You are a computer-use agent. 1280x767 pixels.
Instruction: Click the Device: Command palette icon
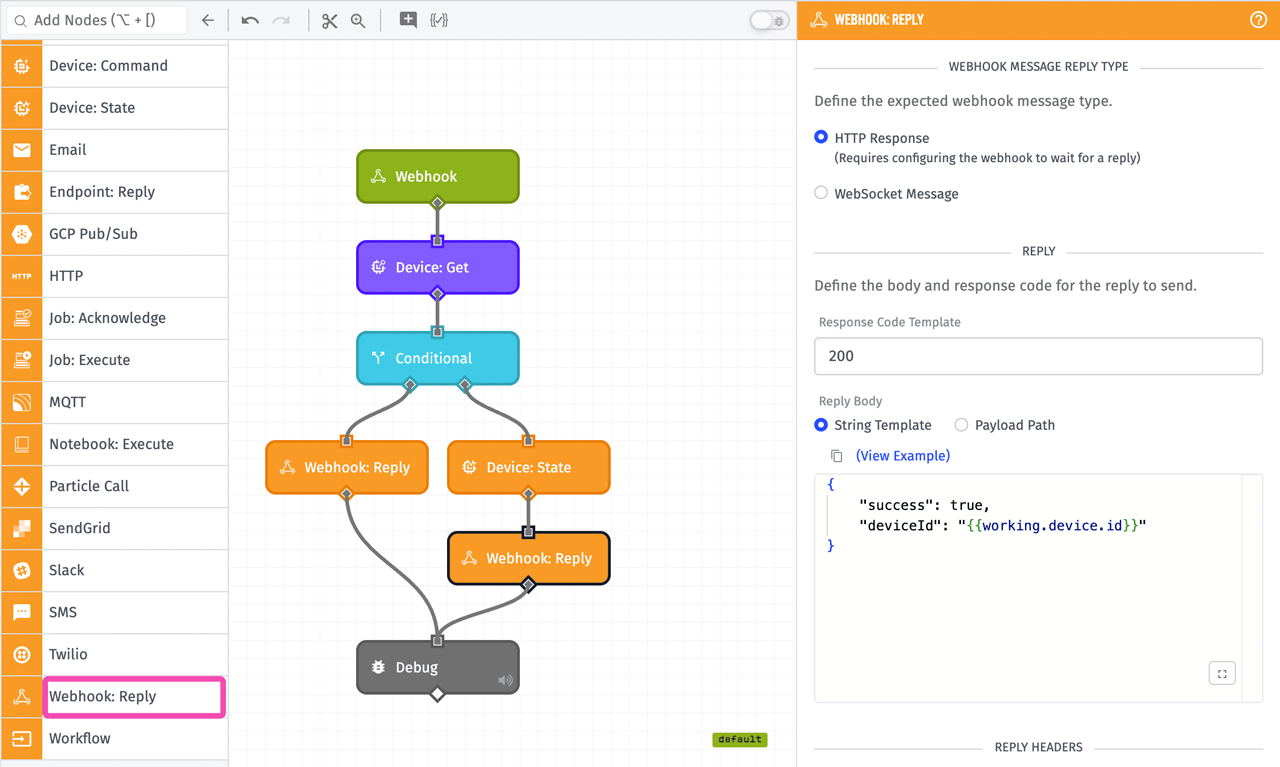[21, 66]
